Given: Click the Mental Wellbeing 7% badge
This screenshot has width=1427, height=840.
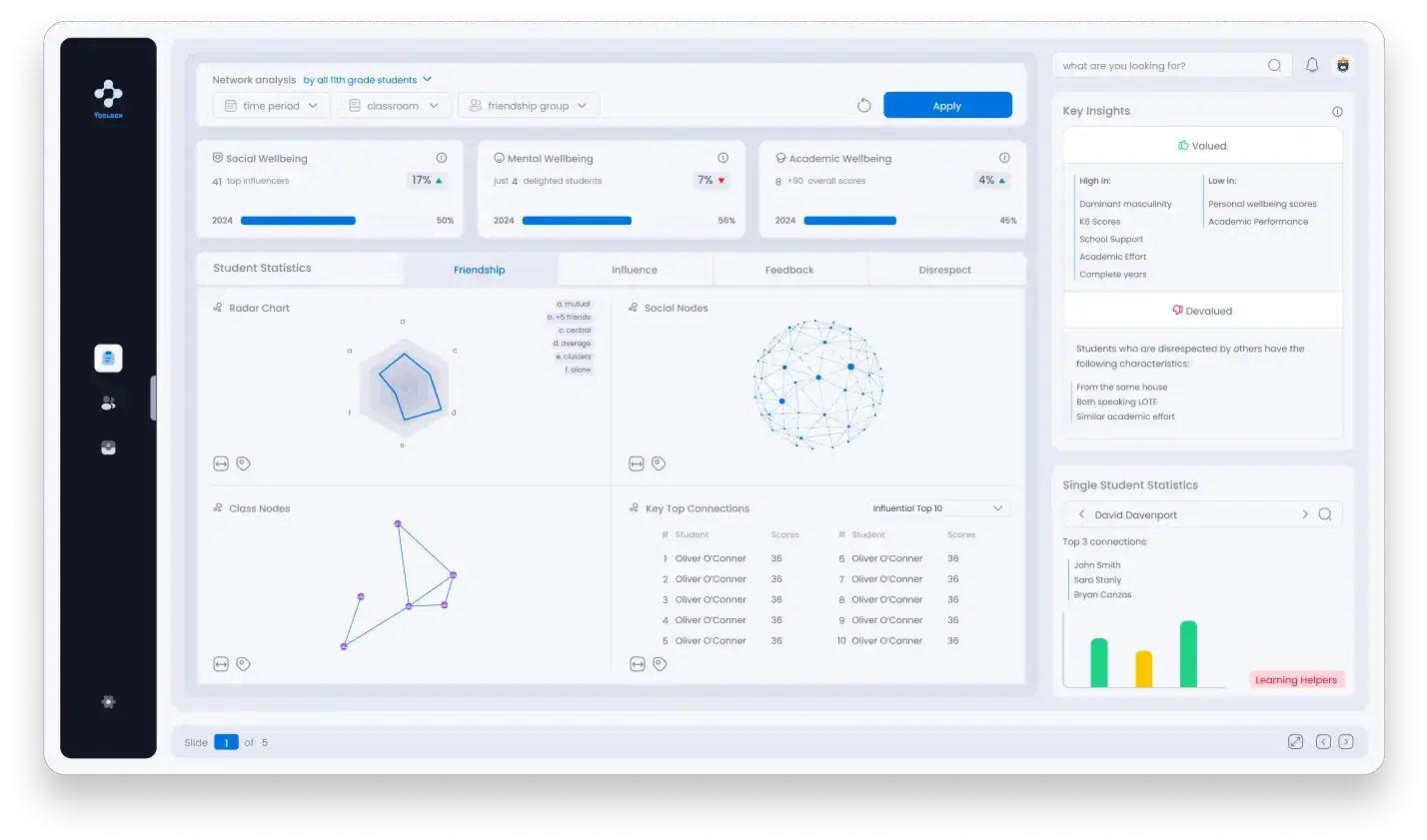Looking at the screenshot, I should [711, 181].
